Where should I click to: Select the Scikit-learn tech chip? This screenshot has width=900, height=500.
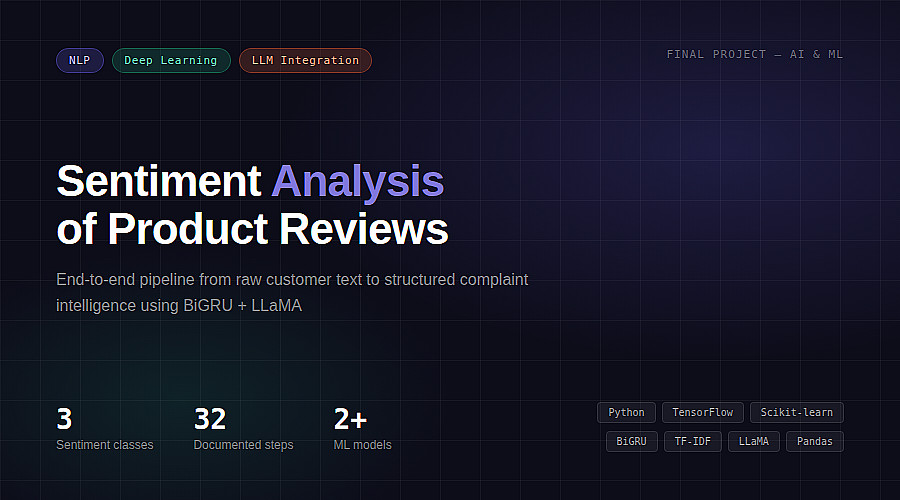[797, 412]
